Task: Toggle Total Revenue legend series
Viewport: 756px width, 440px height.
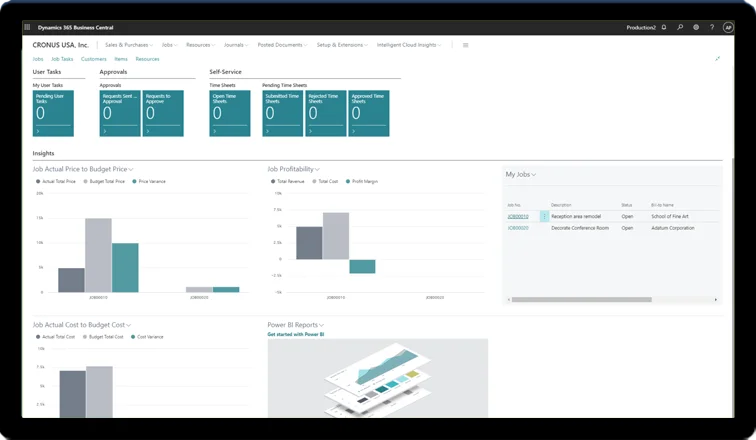Action: point(289,181)
